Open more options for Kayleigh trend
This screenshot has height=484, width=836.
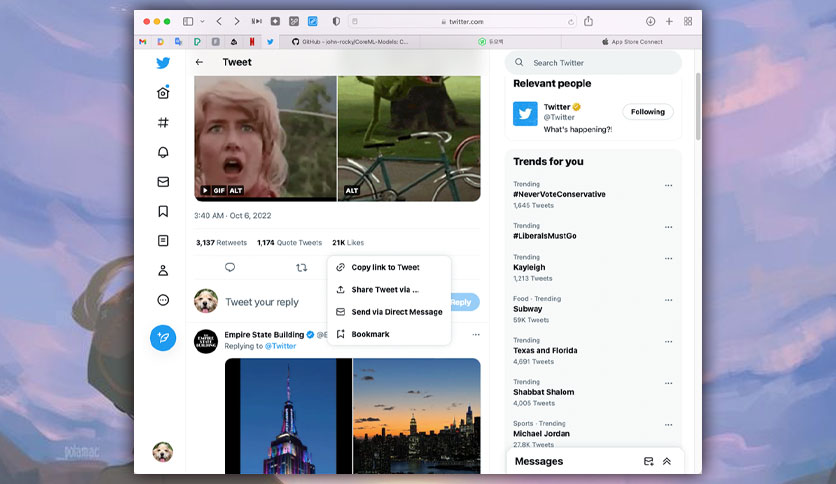[x=669, y=259]
